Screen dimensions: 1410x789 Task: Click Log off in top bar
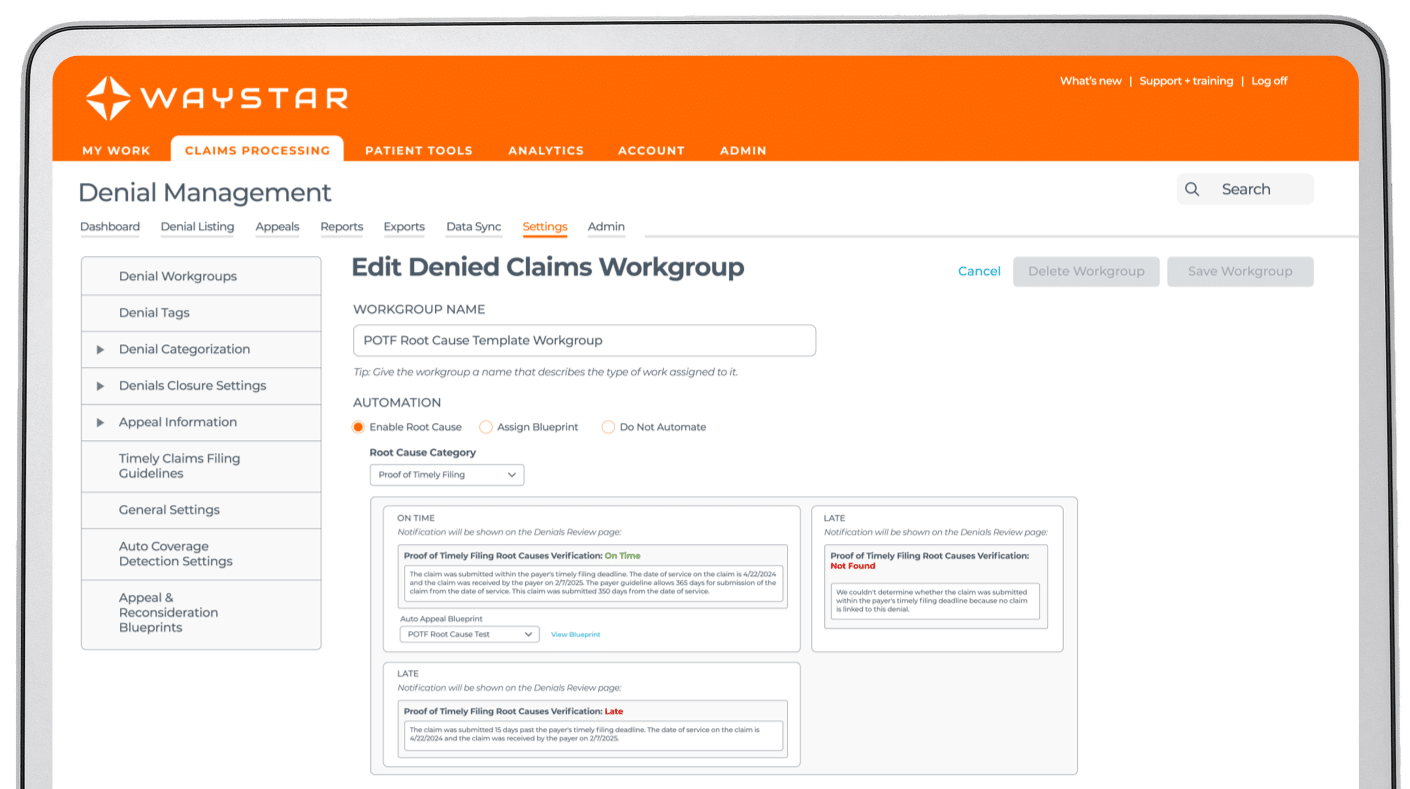pos(1269,81)
